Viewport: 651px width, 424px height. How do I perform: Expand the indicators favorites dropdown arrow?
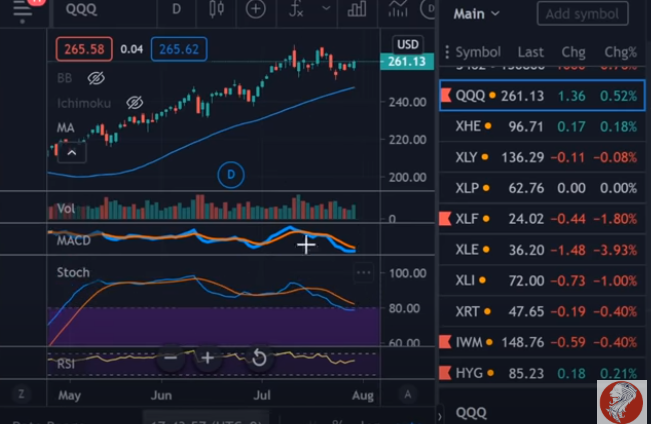tap(326, 8)
